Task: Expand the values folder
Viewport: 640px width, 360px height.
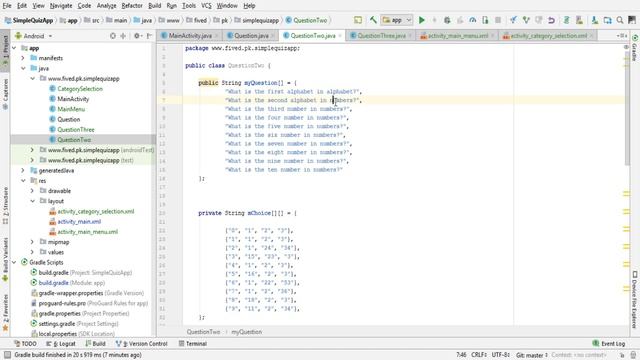Action: click(x=32, y=252)
